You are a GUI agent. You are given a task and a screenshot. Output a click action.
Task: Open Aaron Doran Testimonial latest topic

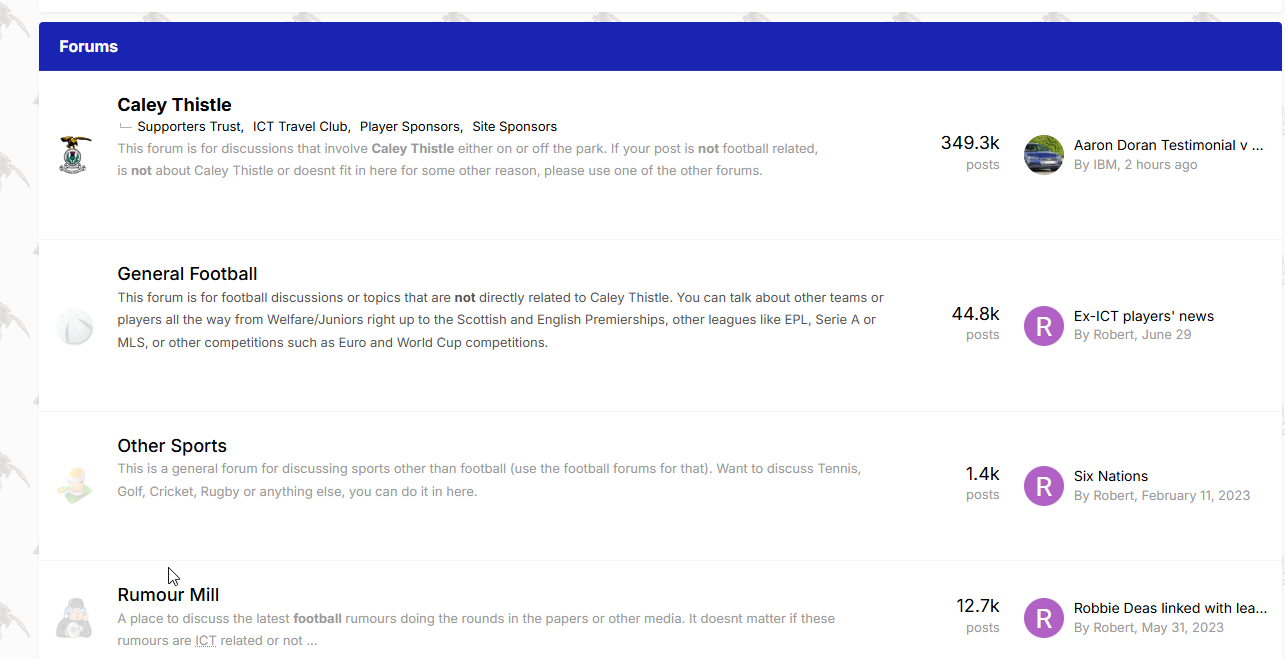click(1168, 145)
